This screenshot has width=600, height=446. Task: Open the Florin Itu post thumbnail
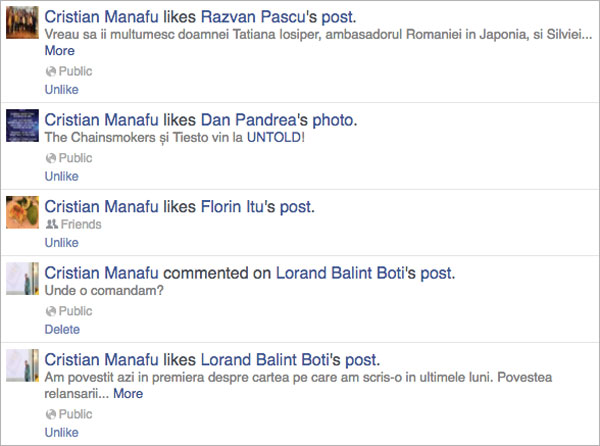coord(22,212)
